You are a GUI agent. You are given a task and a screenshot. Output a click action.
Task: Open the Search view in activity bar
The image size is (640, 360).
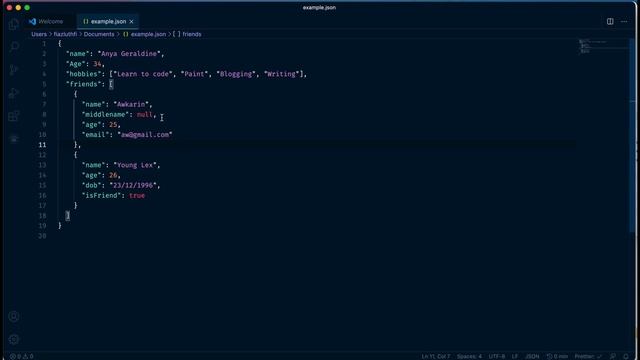click(x=13, y=47)
